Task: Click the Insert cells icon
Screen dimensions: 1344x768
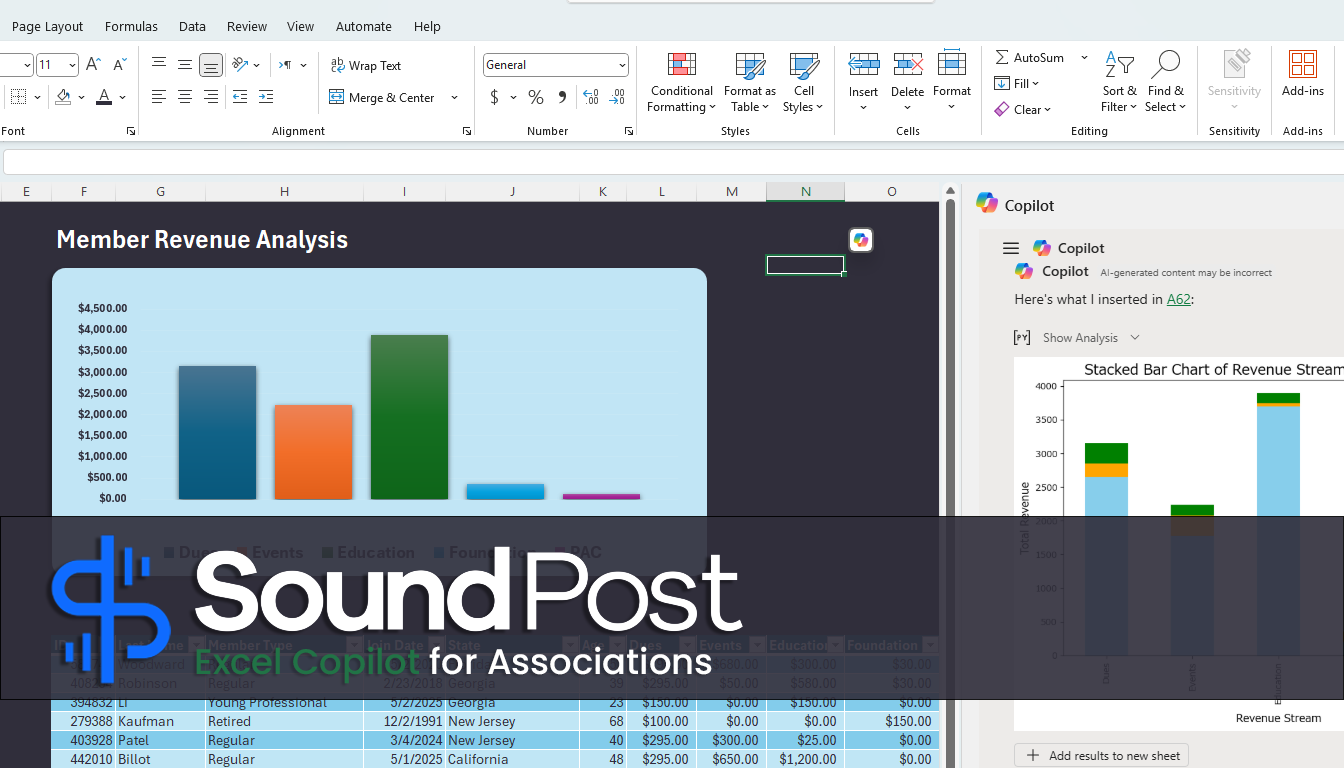Action: pos(863,65)
